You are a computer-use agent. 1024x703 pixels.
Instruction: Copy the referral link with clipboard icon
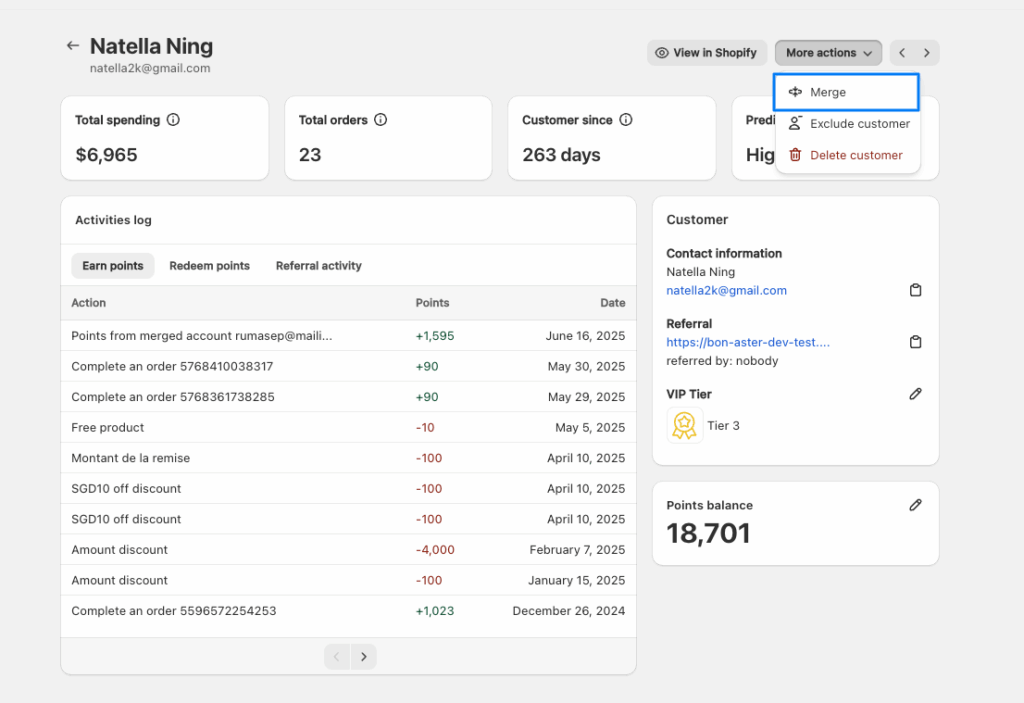(915, 342)
